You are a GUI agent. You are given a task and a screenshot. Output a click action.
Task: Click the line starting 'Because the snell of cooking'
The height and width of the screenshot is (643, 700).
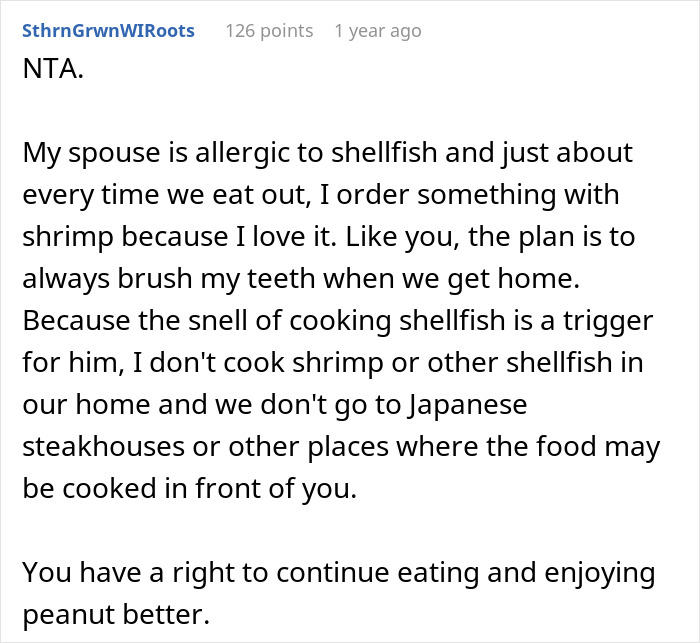(338, 321)
